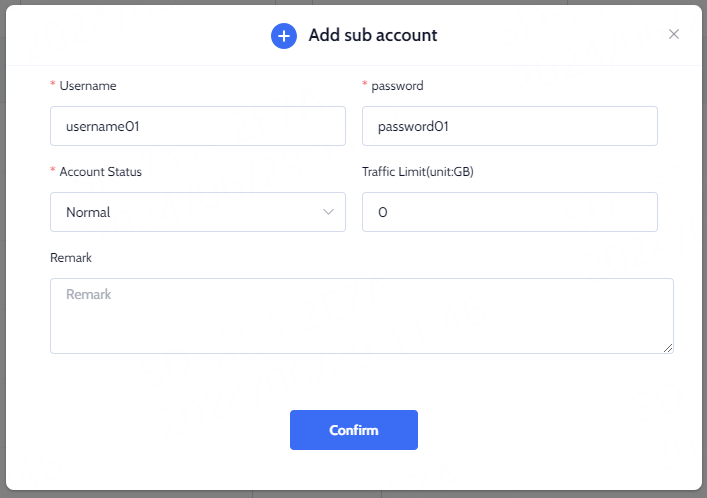Click the Remark label above the textarea
Image resolution: width=707 pixels, height=498 pixels.
(71, 258)
